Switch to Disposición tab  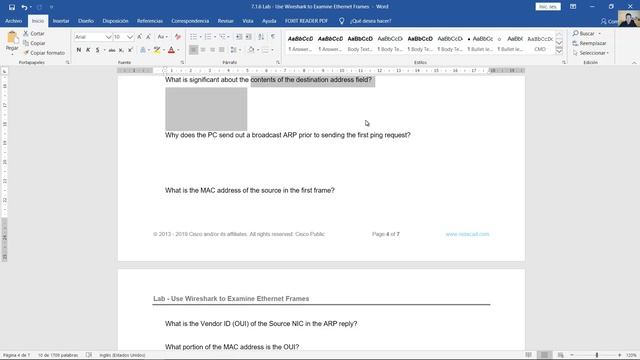(115, 21)
